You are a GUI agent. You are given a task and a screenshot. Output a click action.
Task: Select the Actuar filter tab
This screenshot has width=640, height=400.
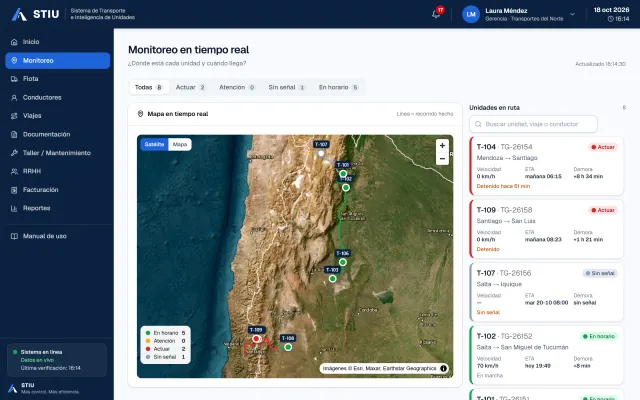click(191, 87)
